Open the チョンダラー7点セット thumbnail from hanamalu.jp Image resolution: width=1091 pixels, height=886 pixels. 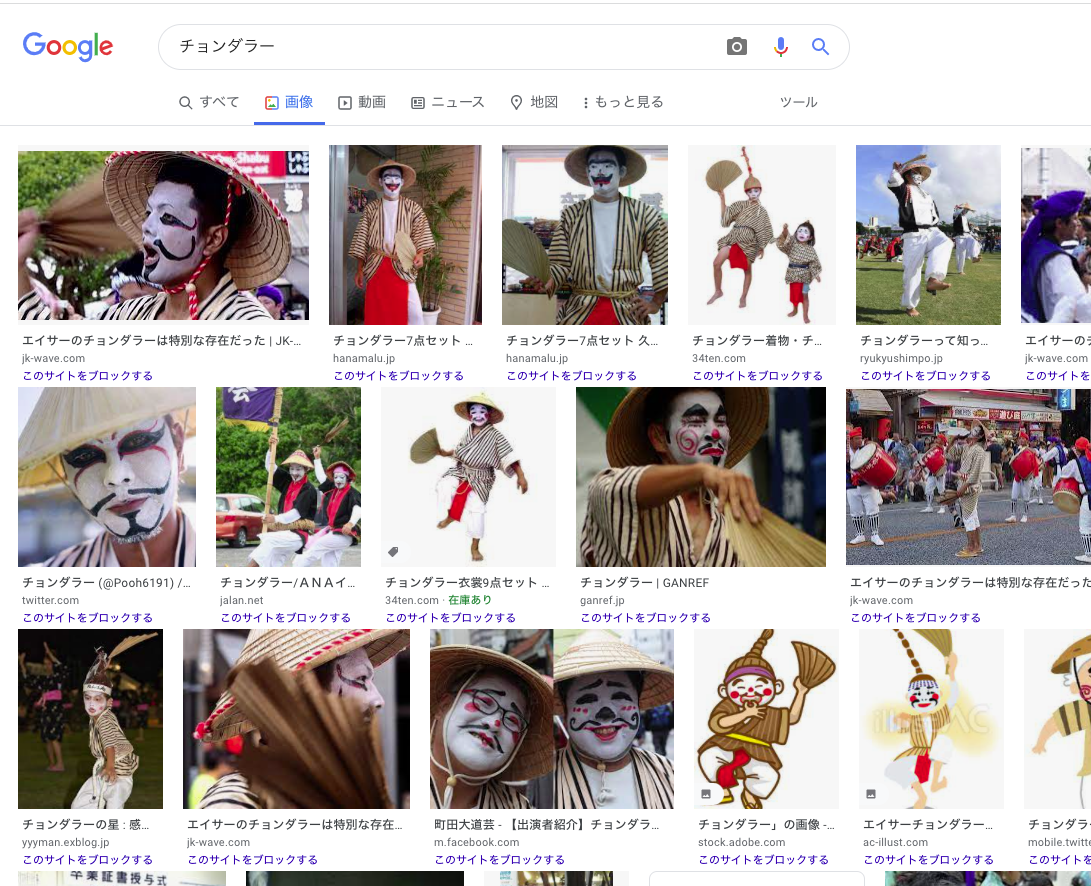405,234
